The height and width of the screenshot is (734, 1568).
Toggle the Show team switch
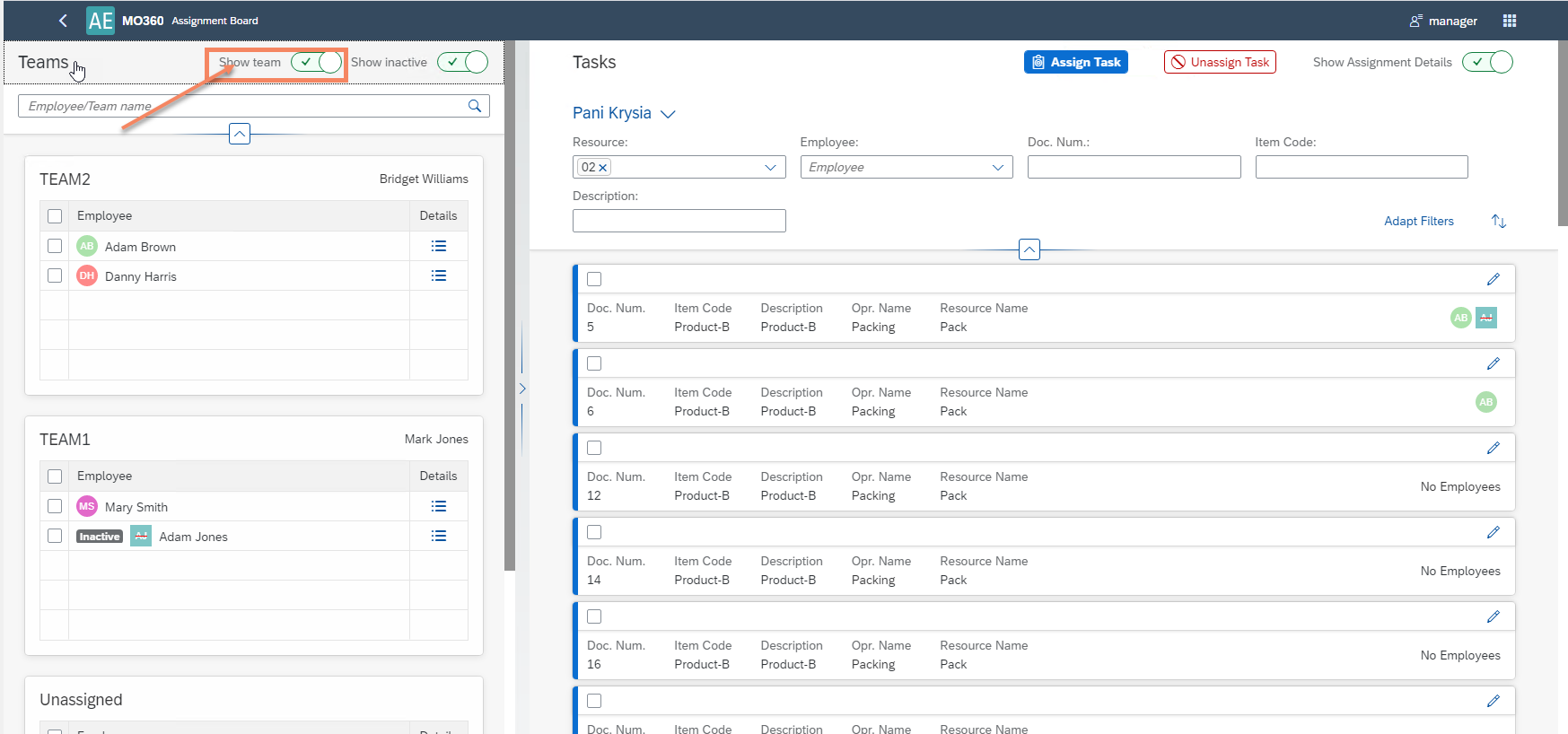[x=317, y=62]
